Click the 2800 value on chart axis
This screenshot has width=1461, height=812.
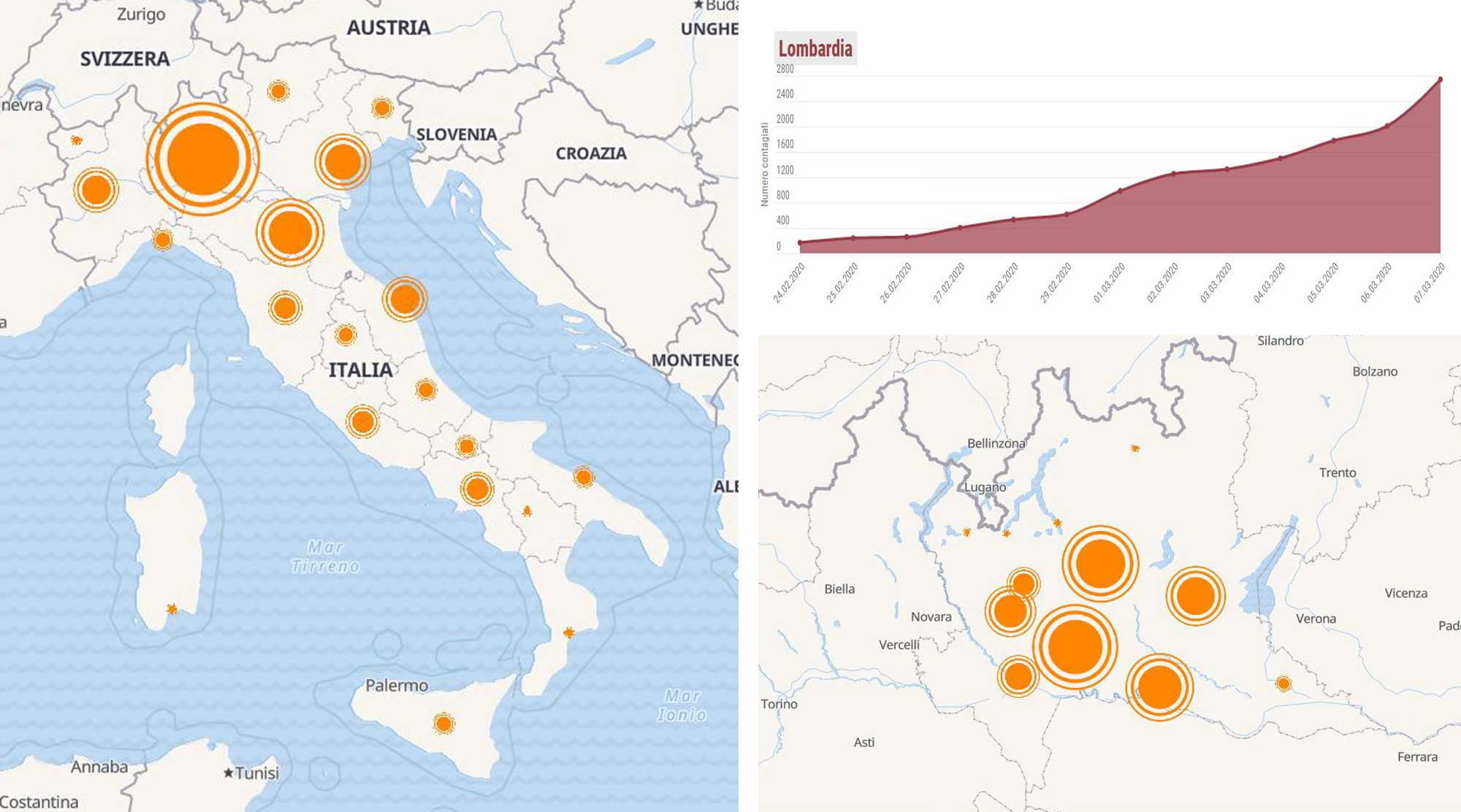pos(785,69)
